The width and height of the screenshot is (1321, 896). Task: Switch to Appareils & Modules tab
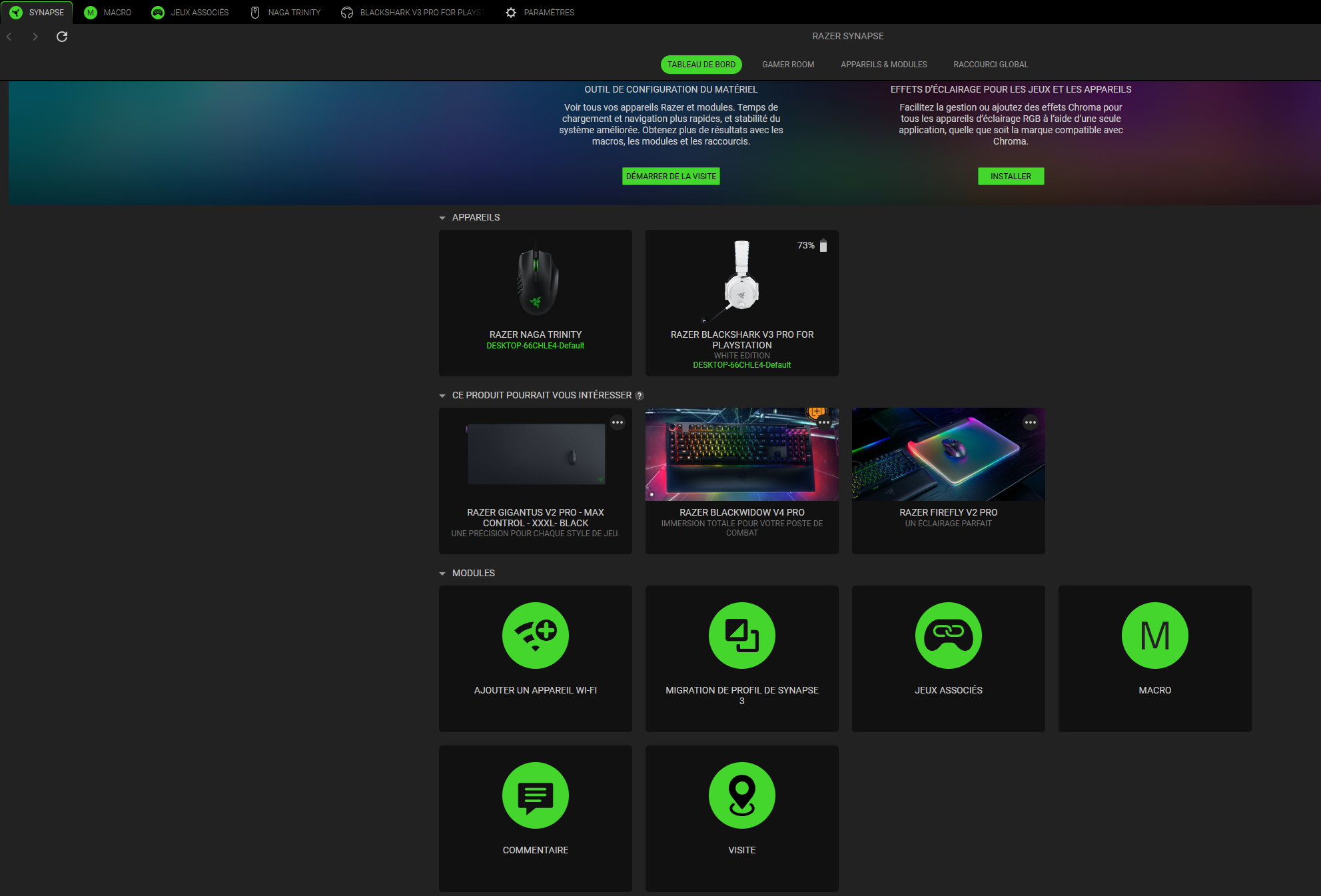point(884,65)
